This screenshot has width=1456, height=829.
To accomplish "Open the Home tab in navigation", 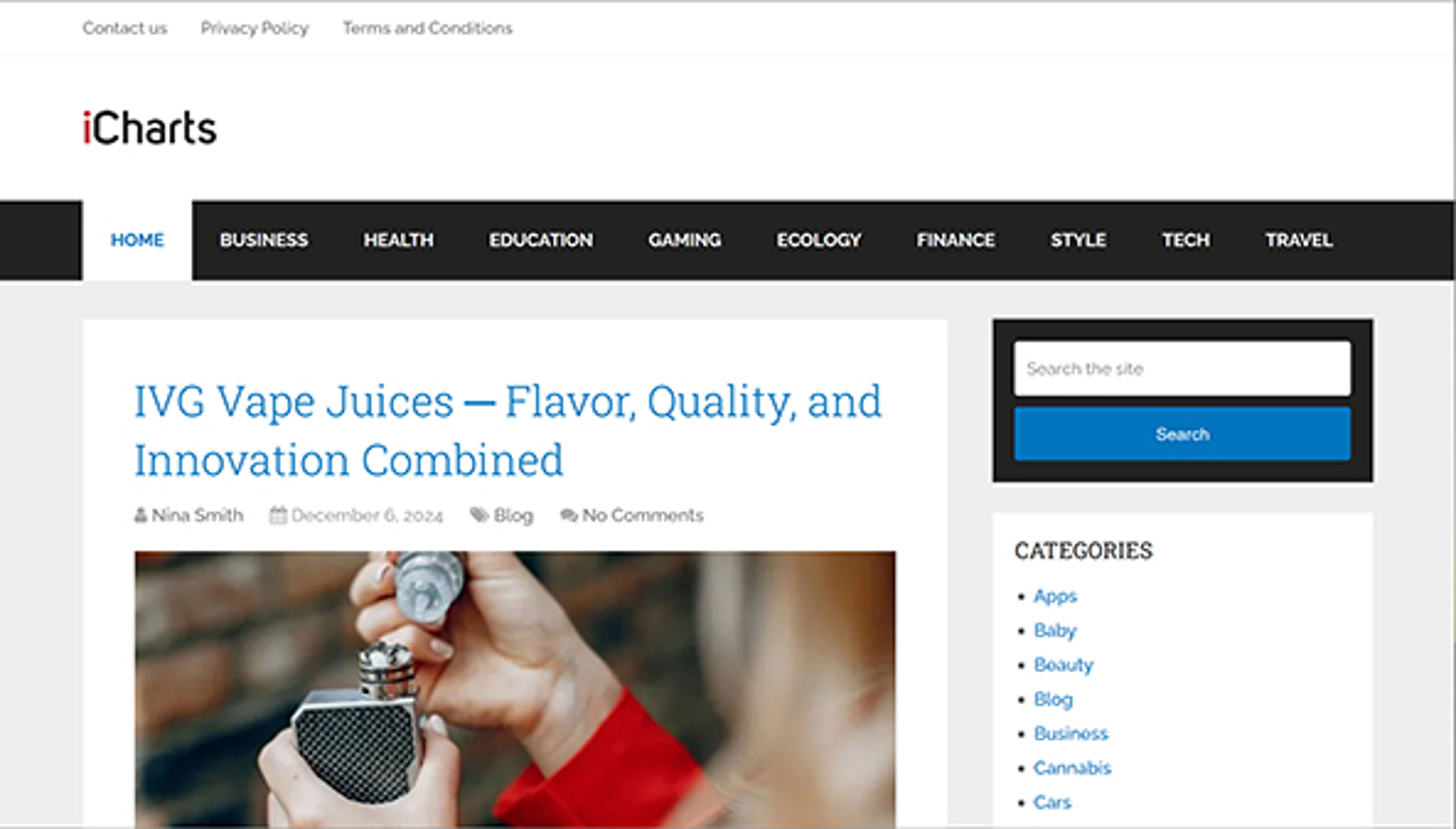I will pos(137,240).
